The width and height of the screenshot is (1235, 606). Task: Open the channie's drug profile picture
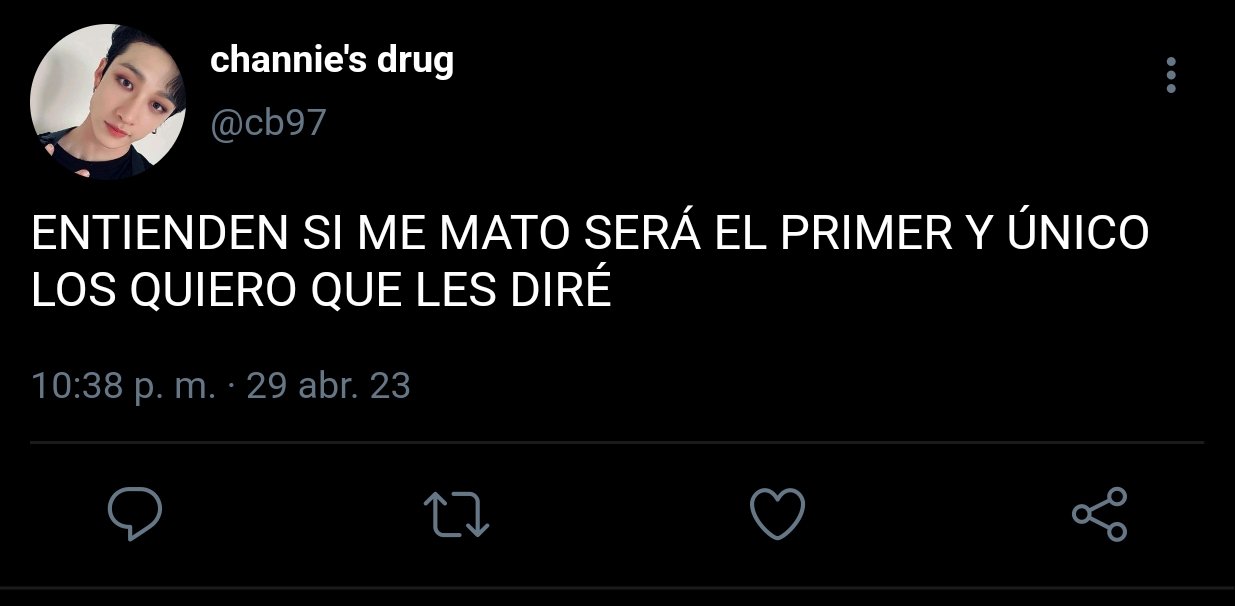[x=108, y=103]
